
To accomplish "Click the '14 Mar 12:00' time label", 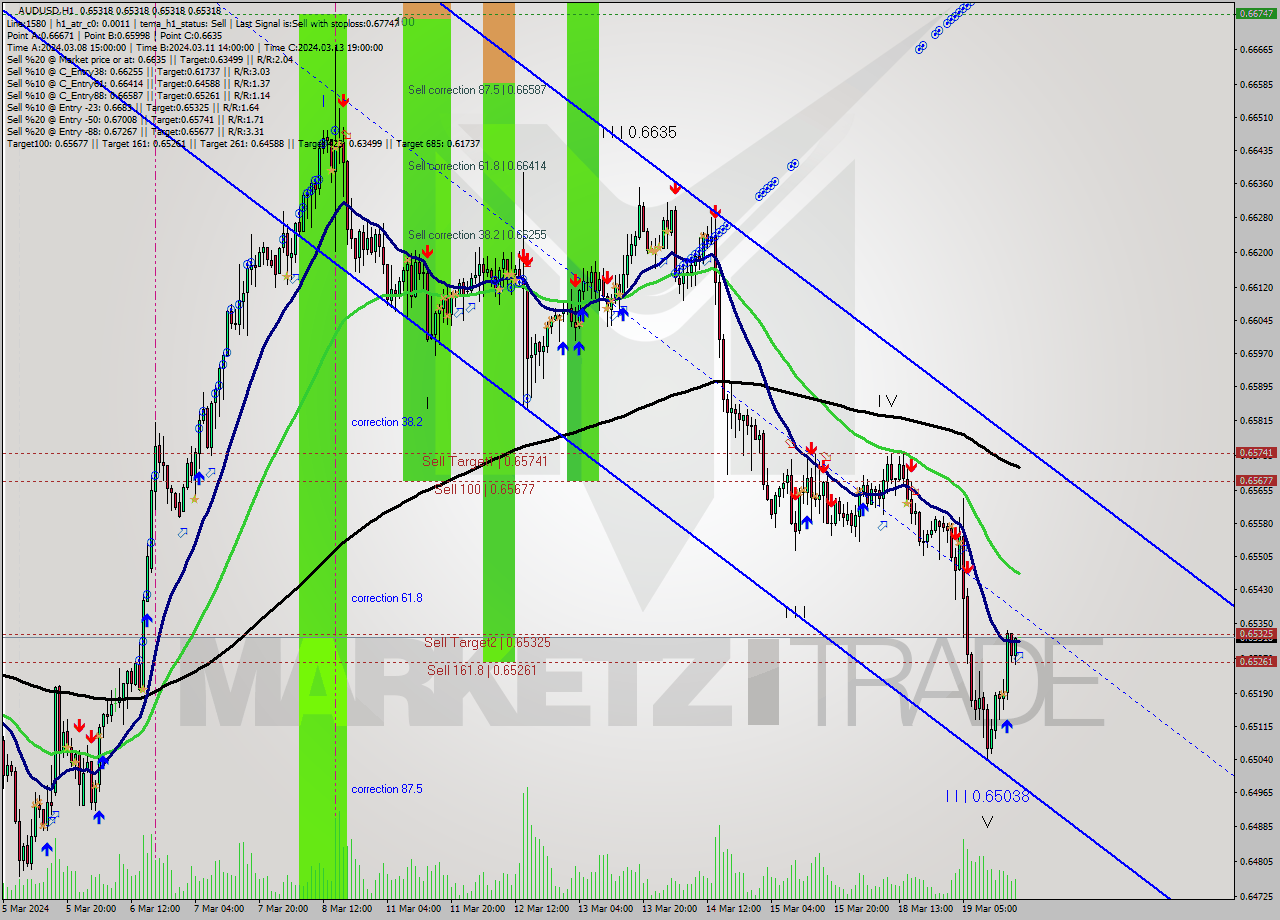I will point(733,909).
